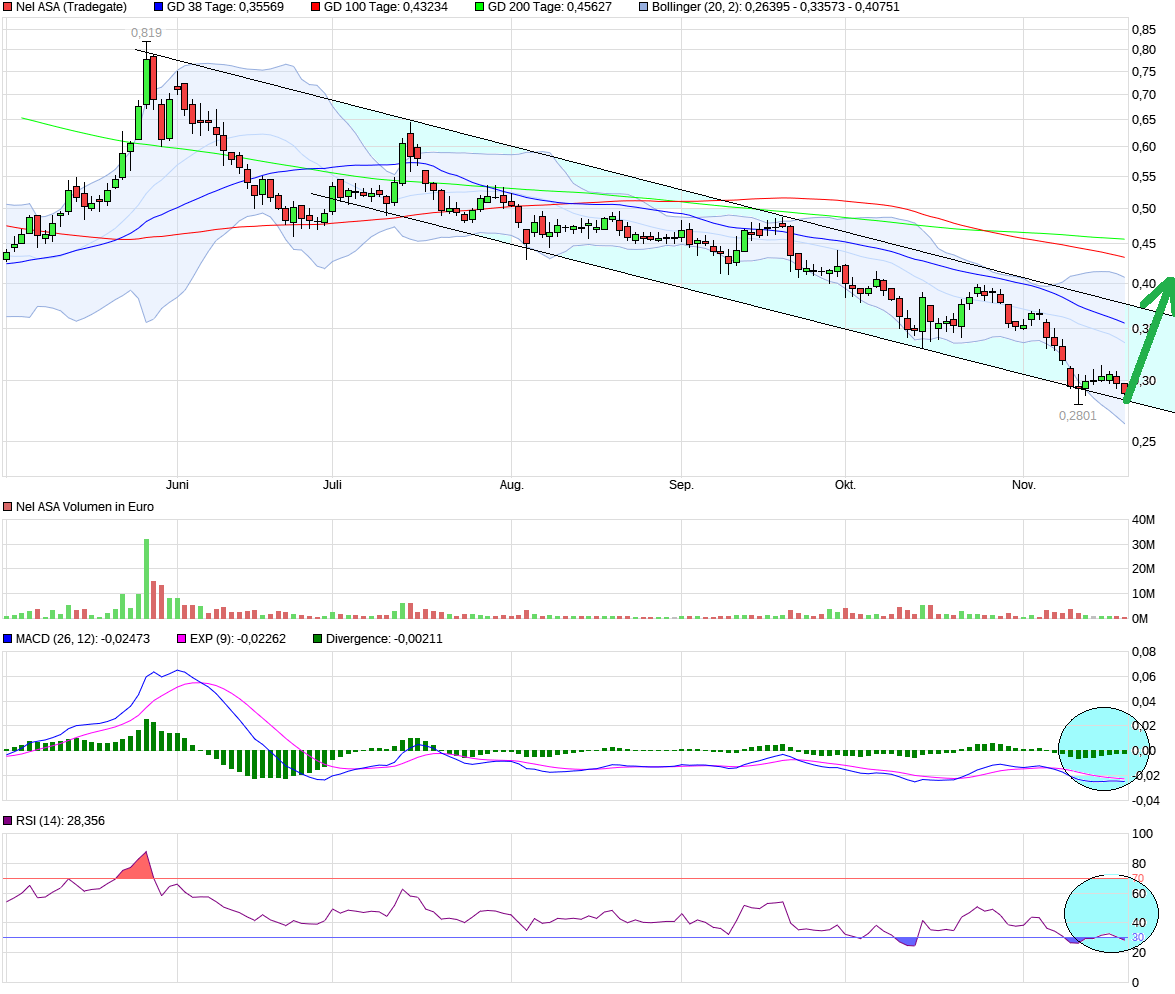Click the magenta EXP (9) legend swatch
1175x994 pixels.
181,639
